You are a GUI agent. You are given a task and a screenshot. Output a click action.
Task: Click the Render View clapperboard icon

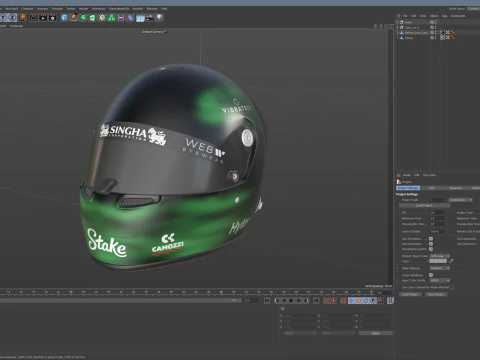click(34, 17)
